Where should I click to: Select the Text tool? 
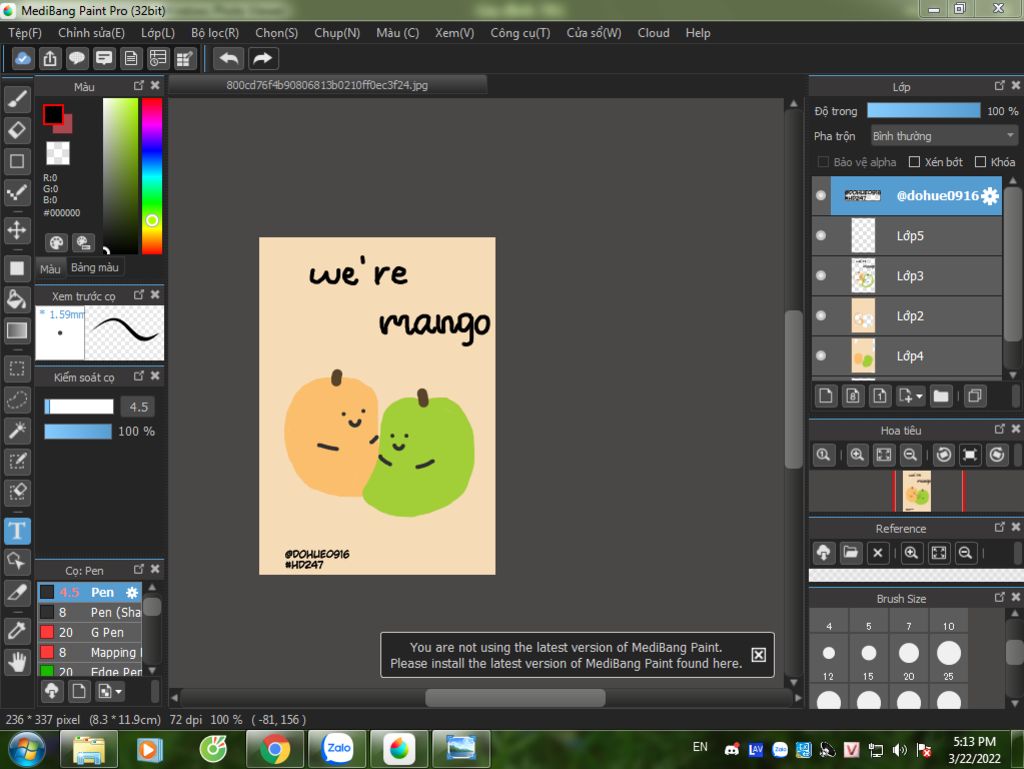[18, 531]
